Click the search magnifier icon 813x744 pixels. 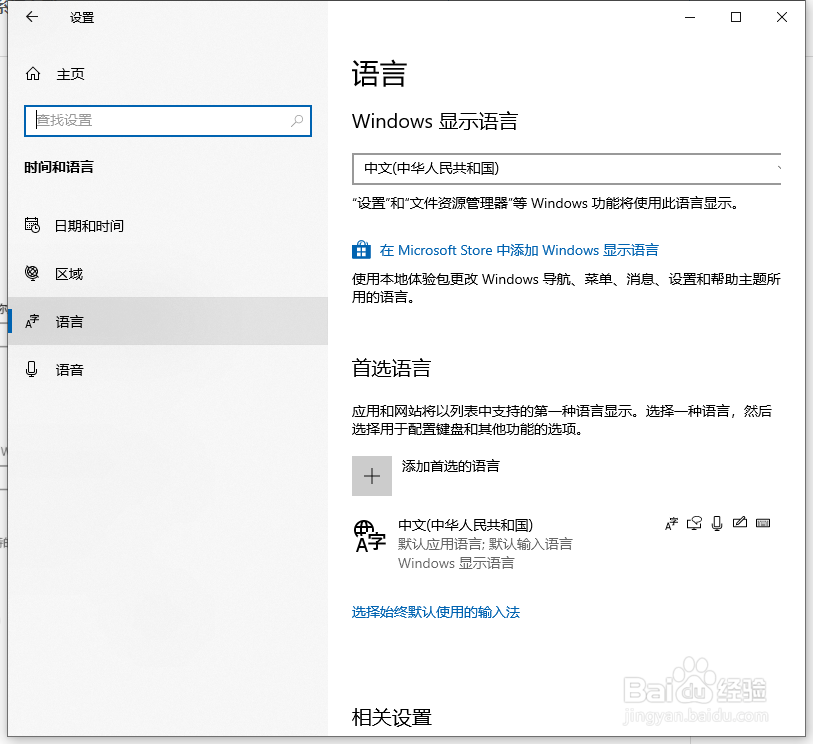pyautogui.click(x=297, y=121)
